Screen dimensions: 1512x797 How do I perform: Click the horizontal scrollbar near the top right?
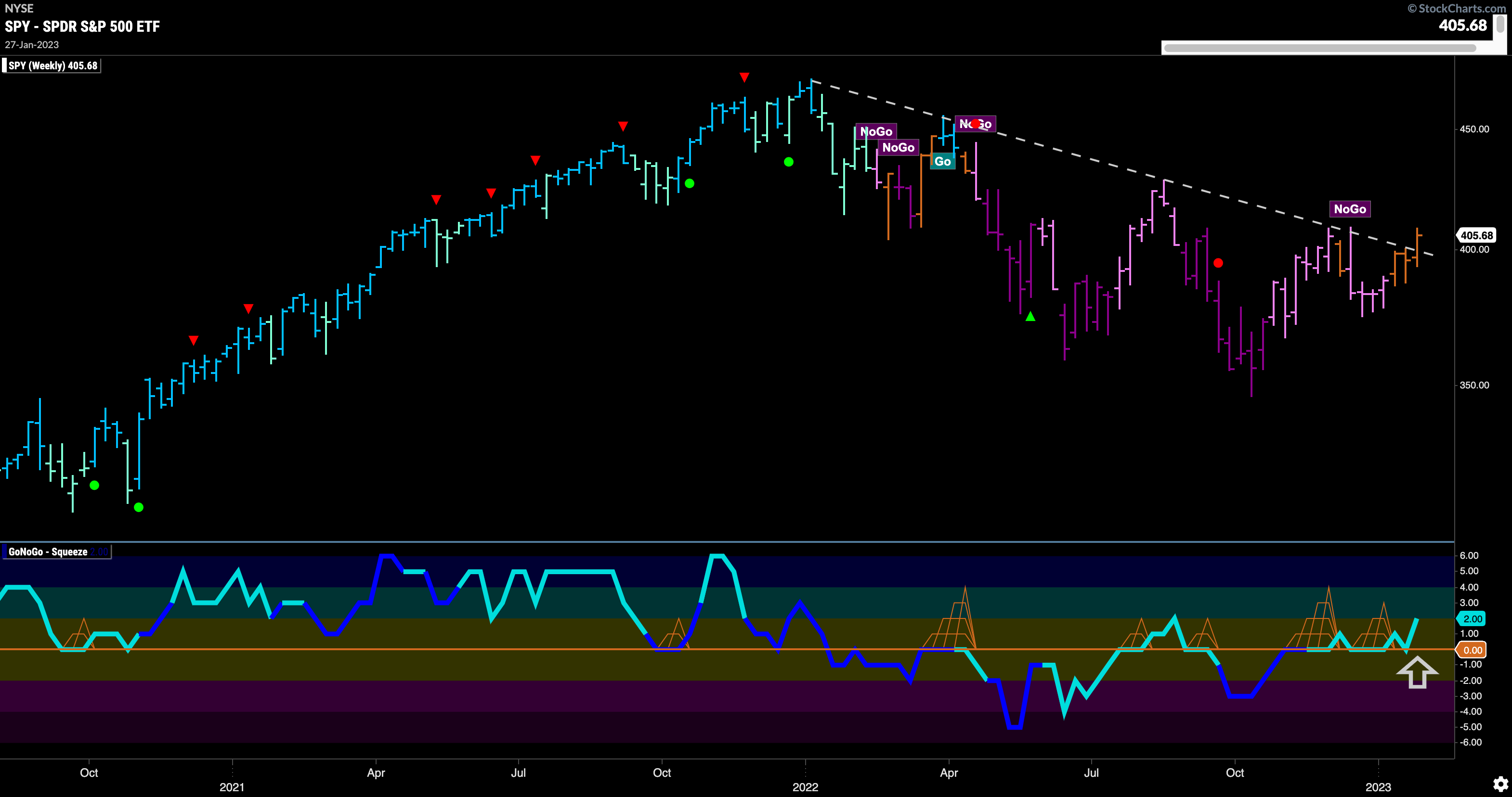pos(1319,48)
